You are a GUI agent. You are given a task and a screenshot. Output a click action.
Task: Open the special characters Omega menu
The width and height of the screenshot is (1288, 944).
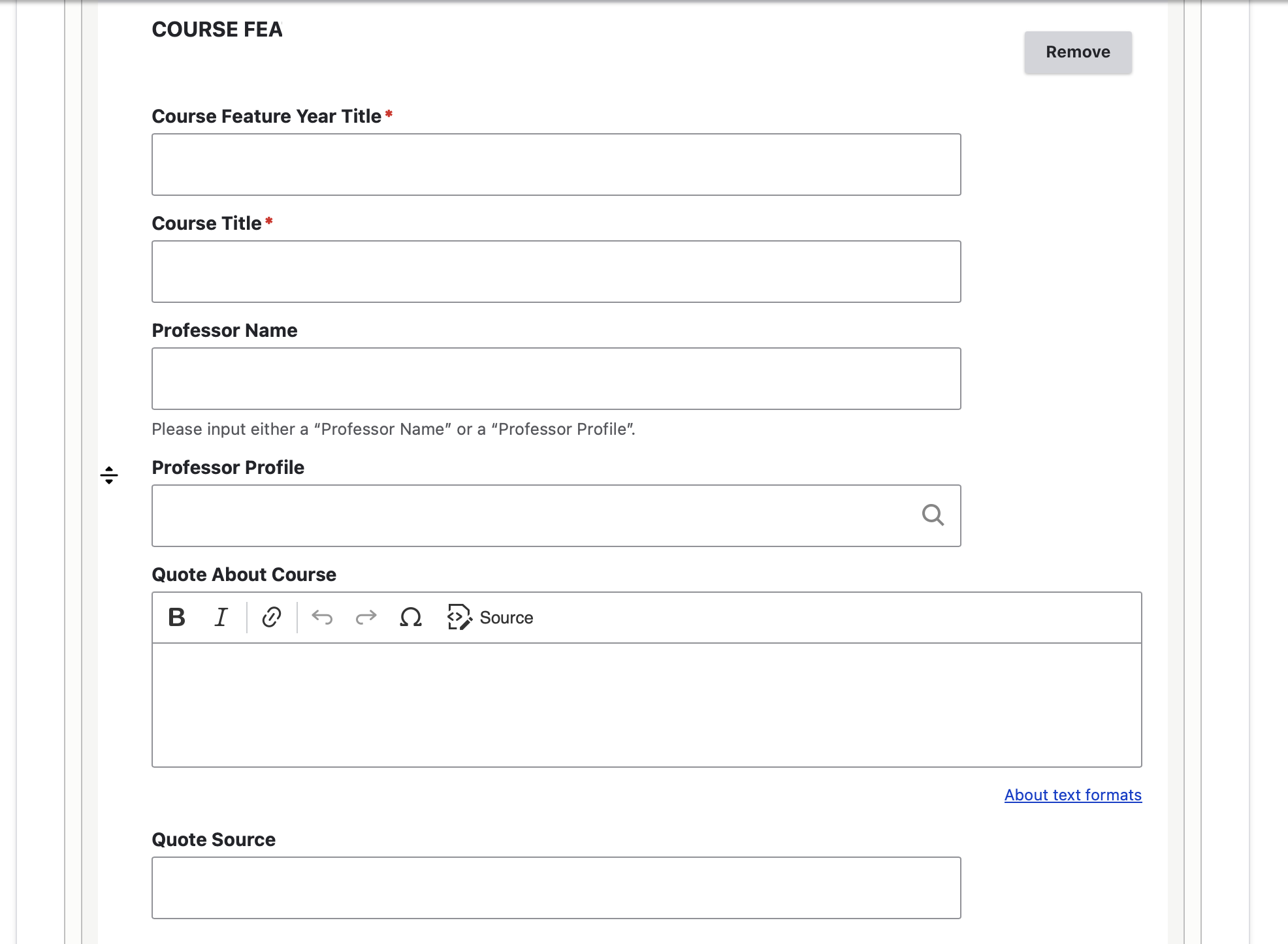411,617
